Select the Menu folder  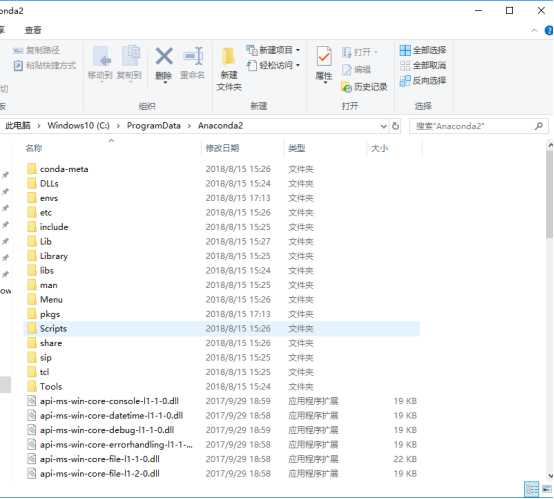point(222,300)
